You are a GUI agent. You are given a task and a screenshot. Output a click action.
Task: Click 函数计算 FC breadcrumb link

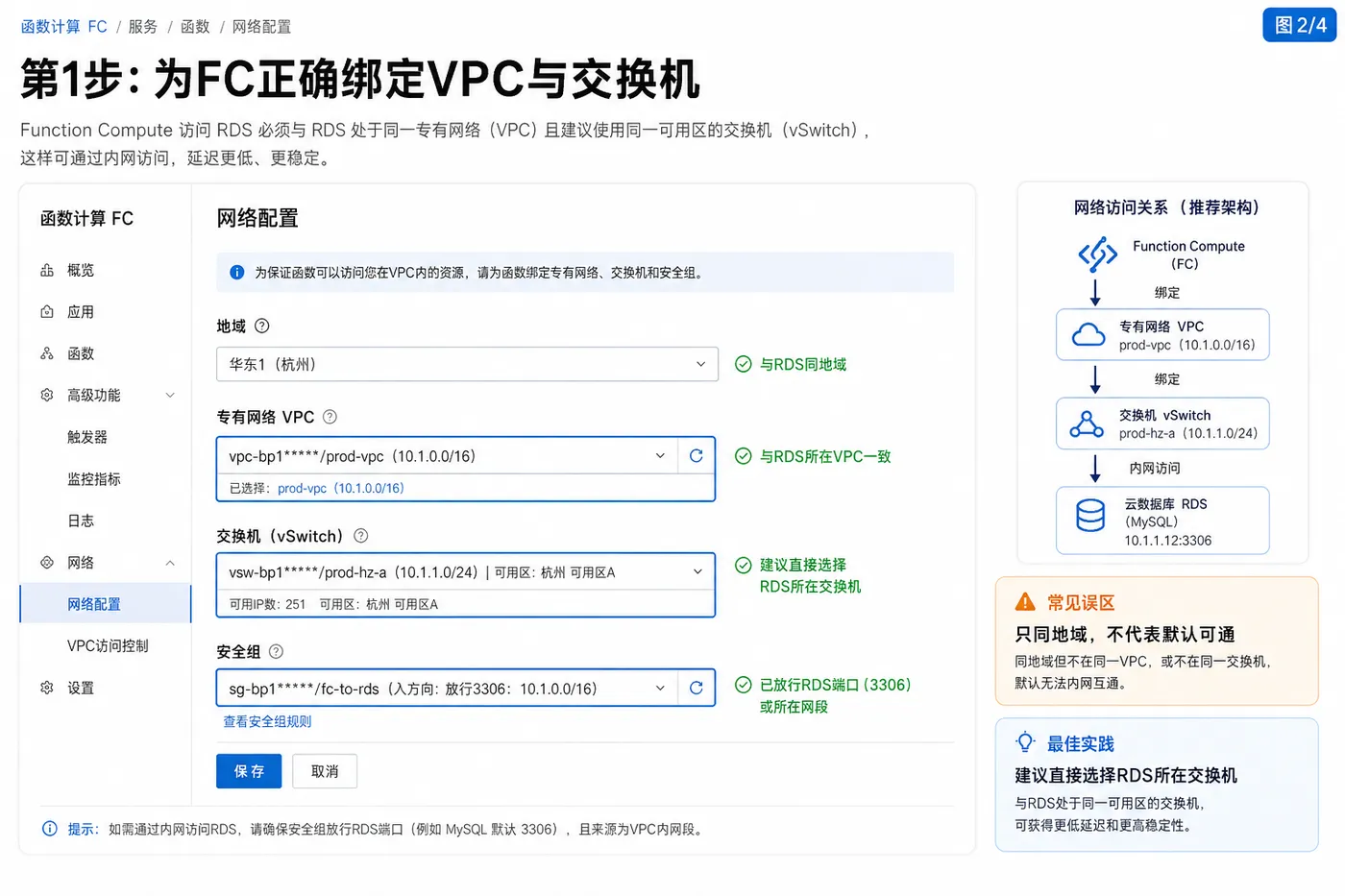click(x=64, y=27)
